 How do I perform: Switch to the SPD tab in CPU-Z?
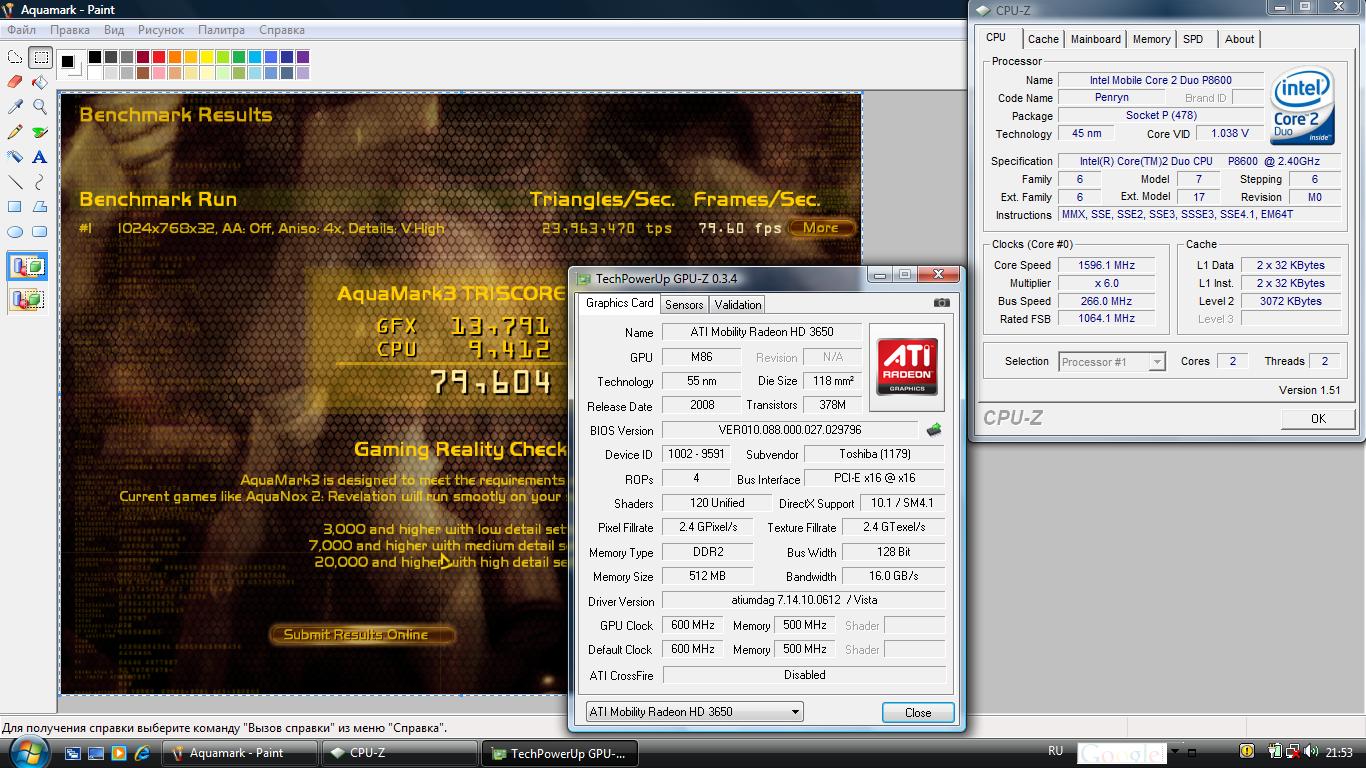click(1193, 39)
